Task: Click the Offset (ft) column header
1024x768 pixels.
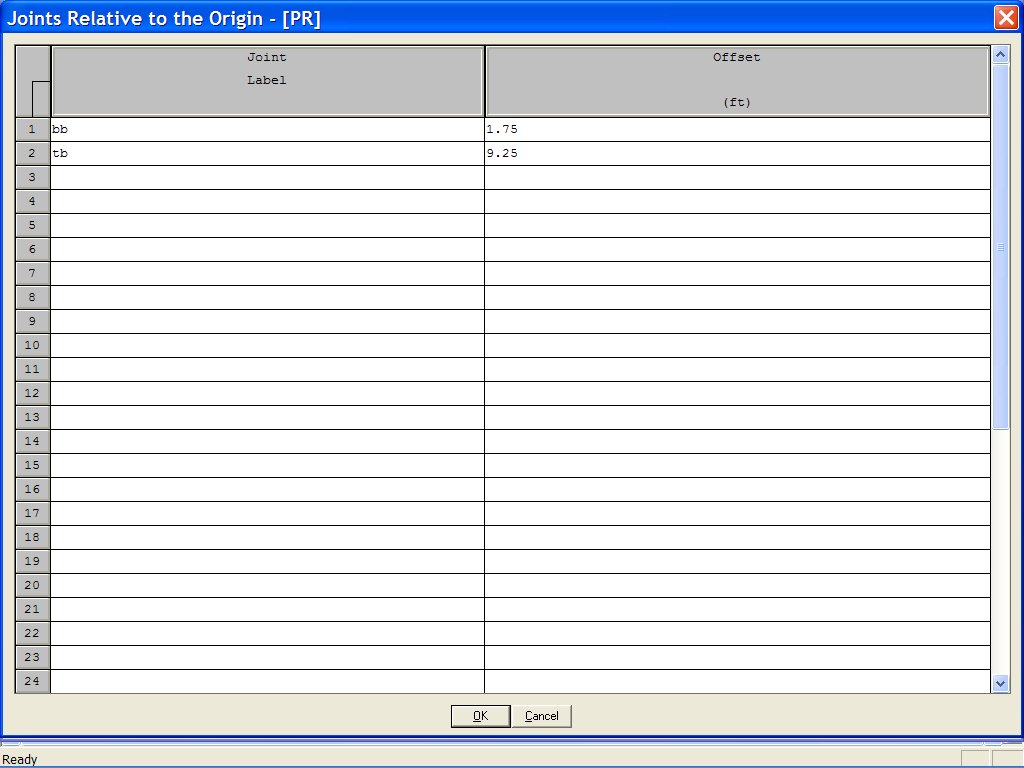Action: tap(737, 81)
